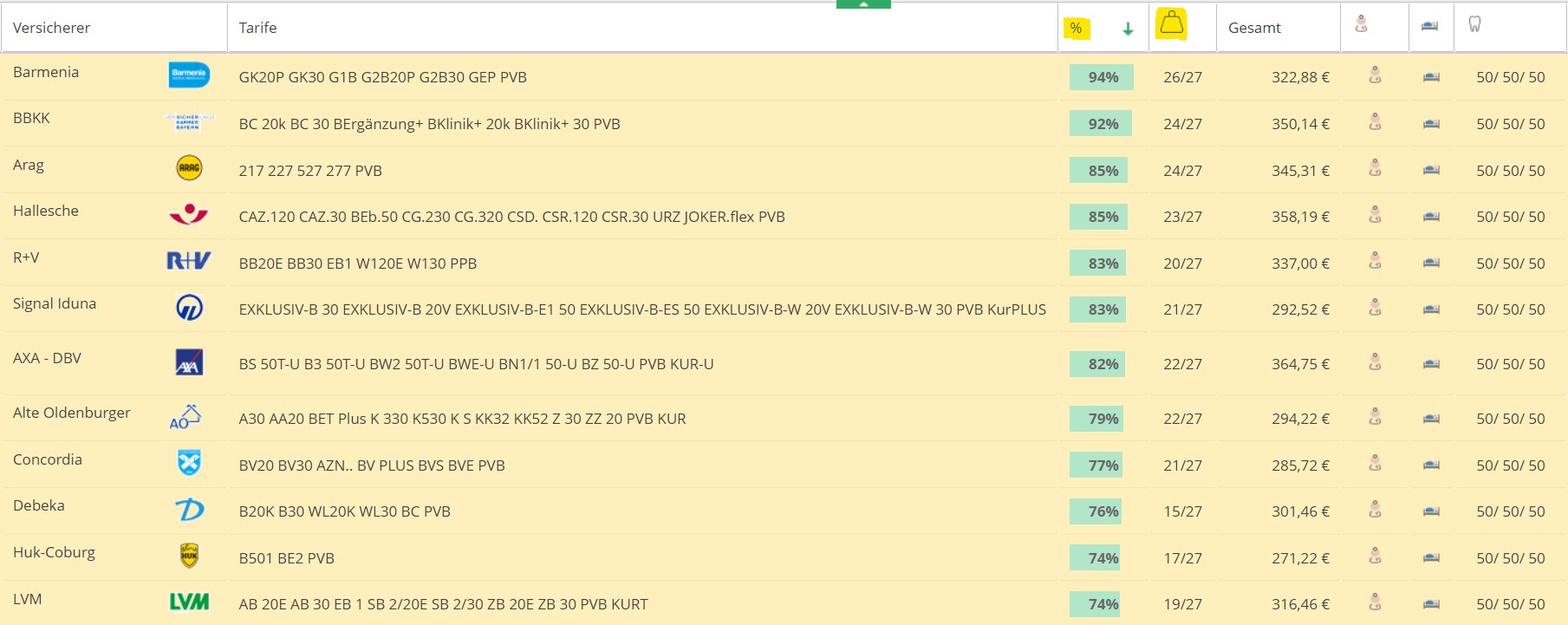Click the Tarife column header

pyautogui.click(x=257, y=28)
